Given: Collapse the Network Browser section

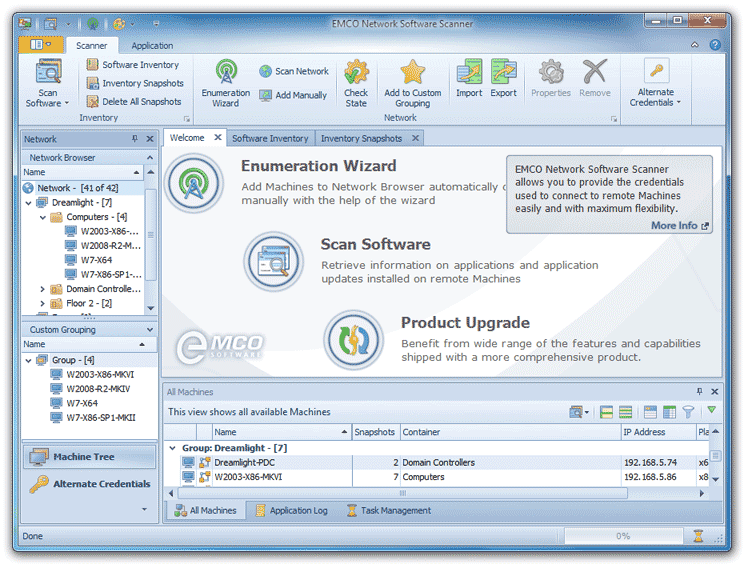Looking at the screenshot, I should point(150,157).
